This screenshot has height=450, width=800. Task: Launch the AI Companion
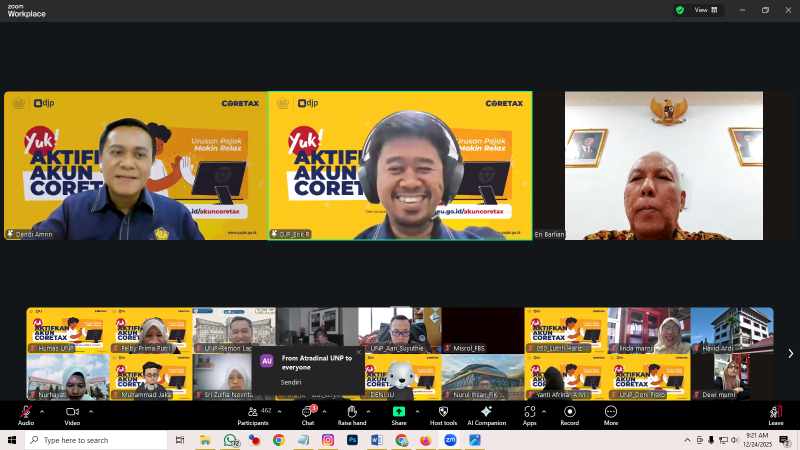[486, 412]
